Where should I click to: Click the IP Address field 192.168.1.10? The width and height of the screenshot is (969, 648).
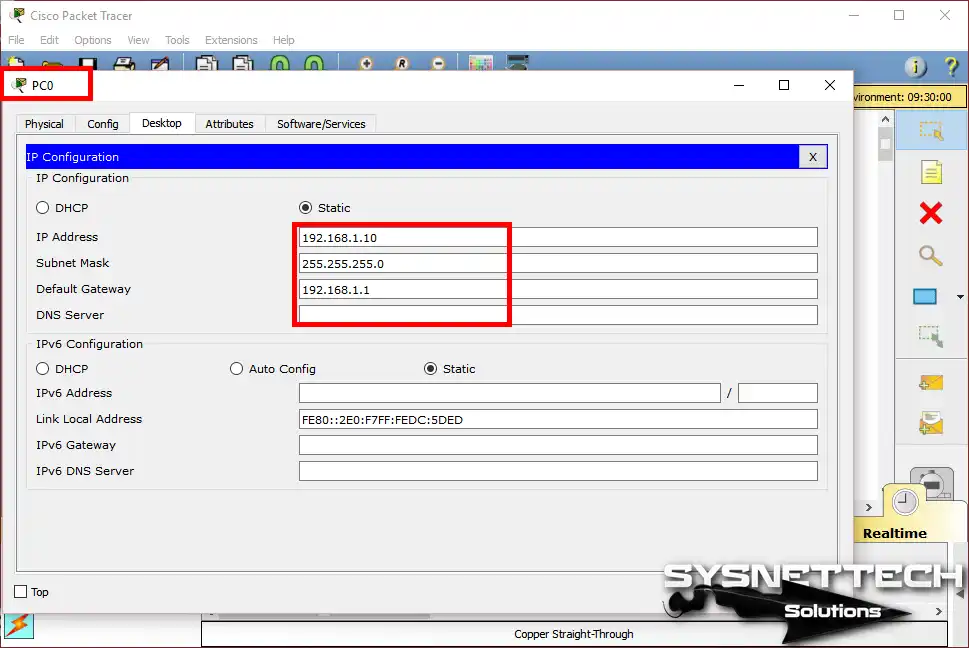pos(558,237)
